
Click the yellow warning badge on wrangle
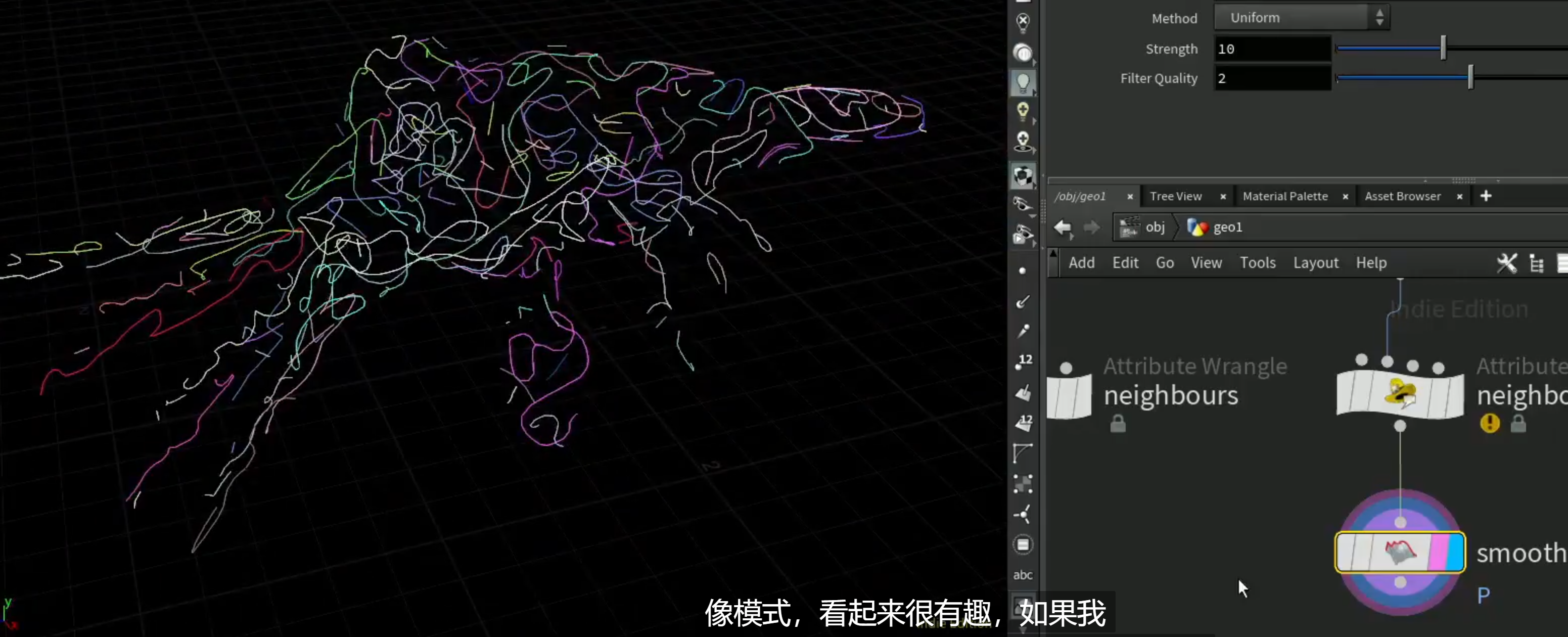point(1490,423)
